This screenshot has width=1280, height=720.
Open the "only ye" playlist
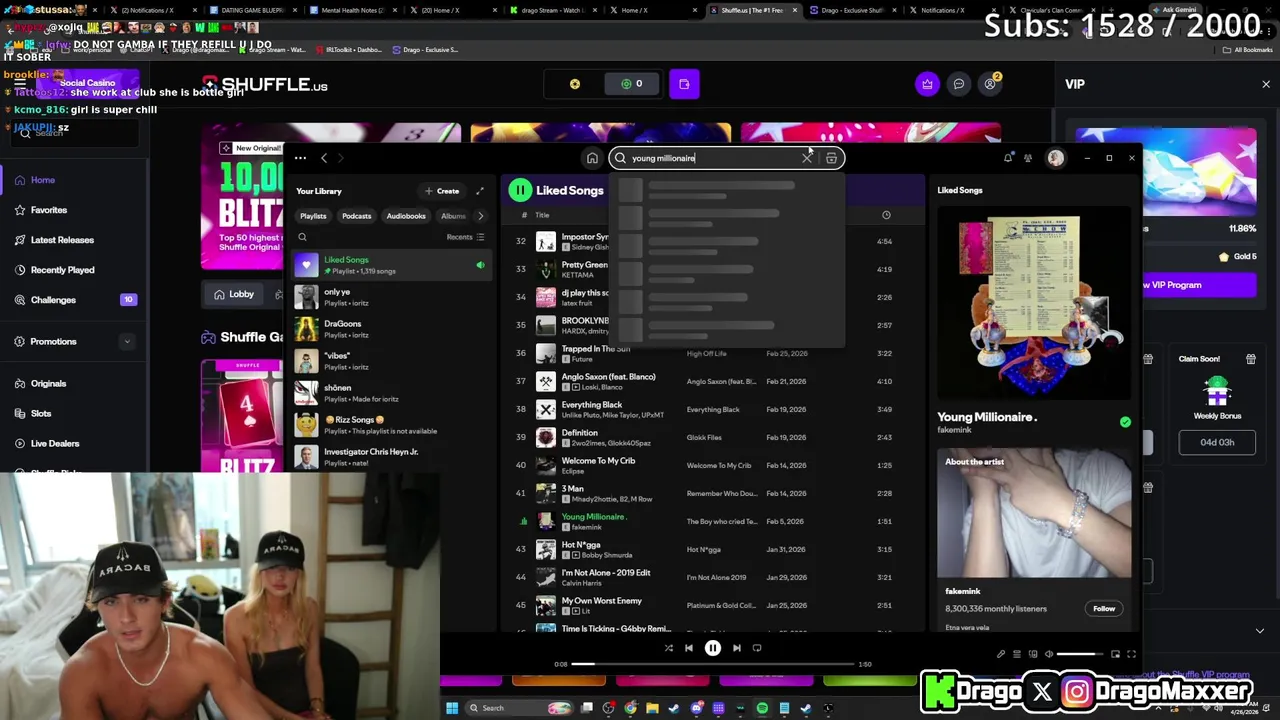tap(393, 297)
